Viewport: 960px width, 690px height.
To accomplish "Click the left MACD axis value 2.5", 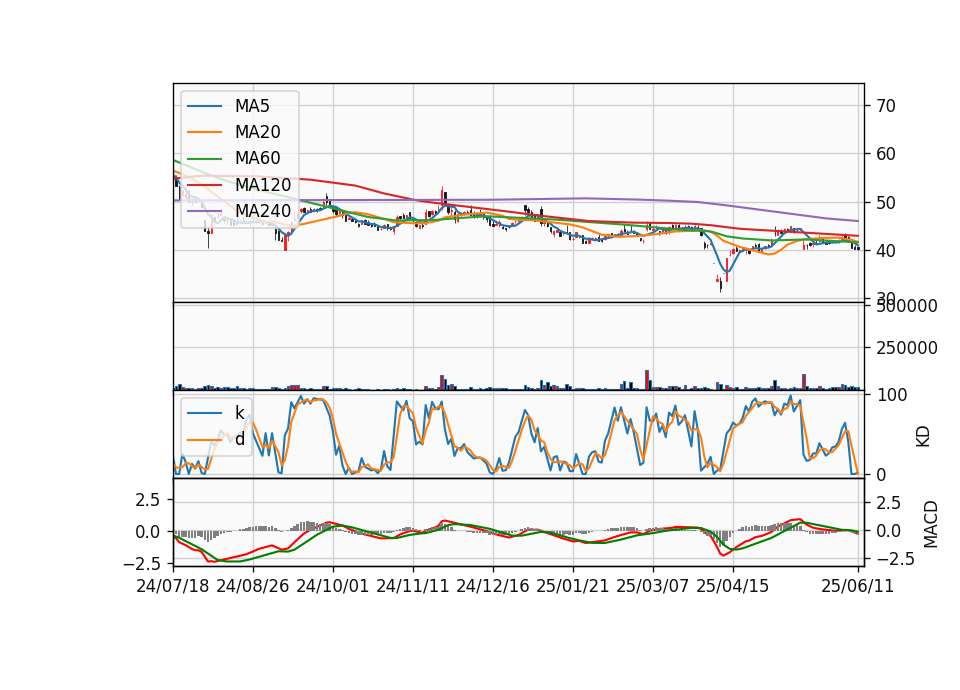I will tap(148, 500).
